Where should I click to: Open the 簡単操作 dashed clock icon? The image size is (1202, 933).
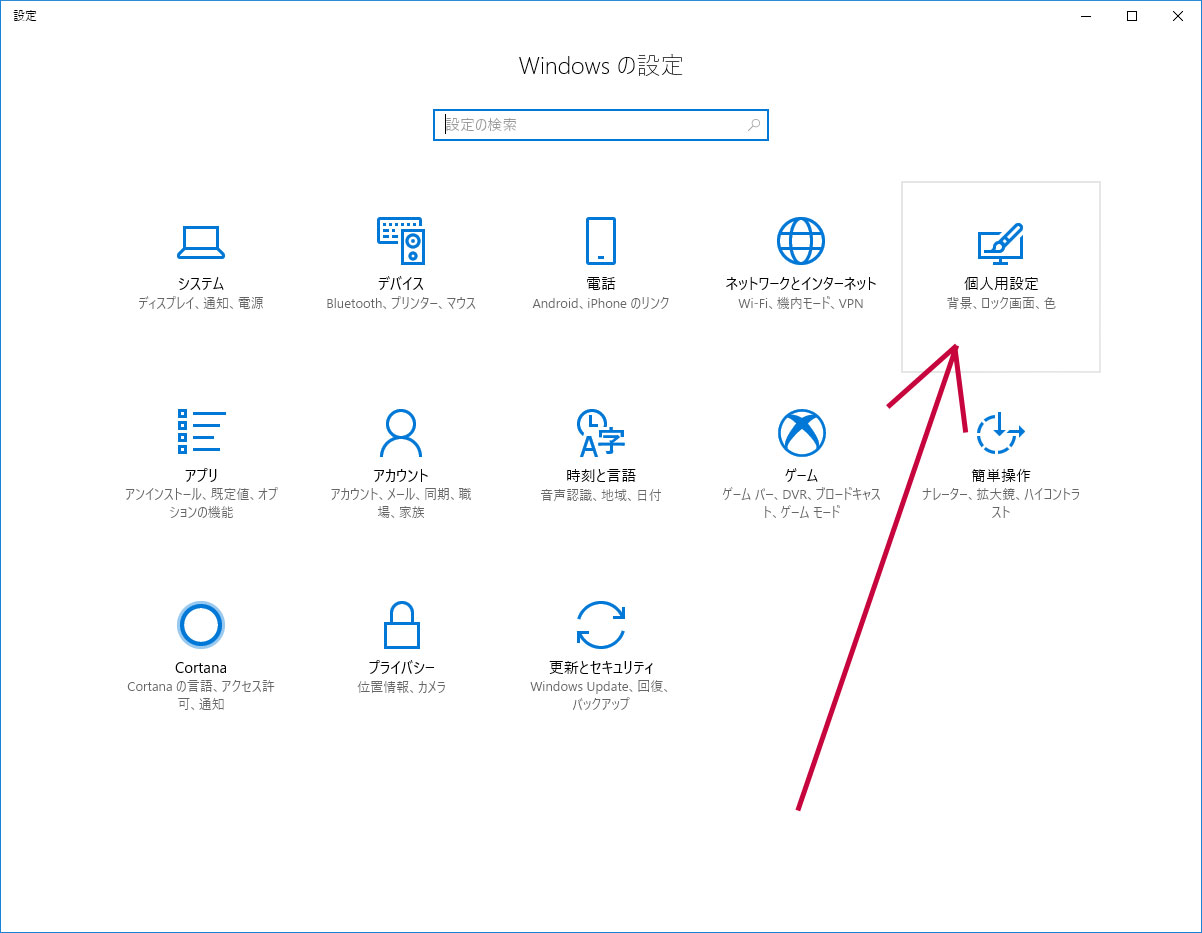(x=1001, y=432)
